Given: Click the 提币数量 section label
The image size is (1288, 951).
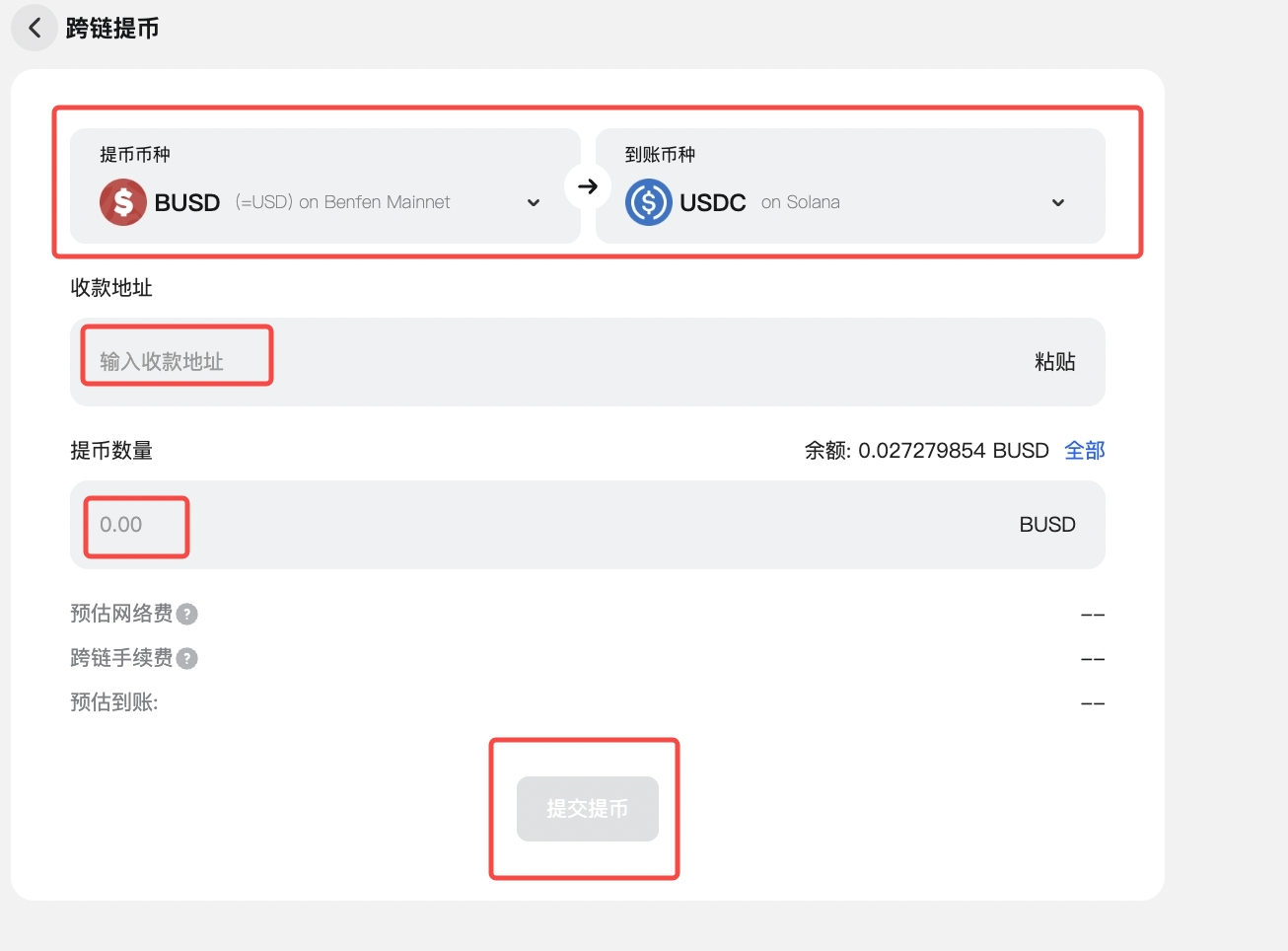Looking at the screenshot, I should tap(111, 451).
